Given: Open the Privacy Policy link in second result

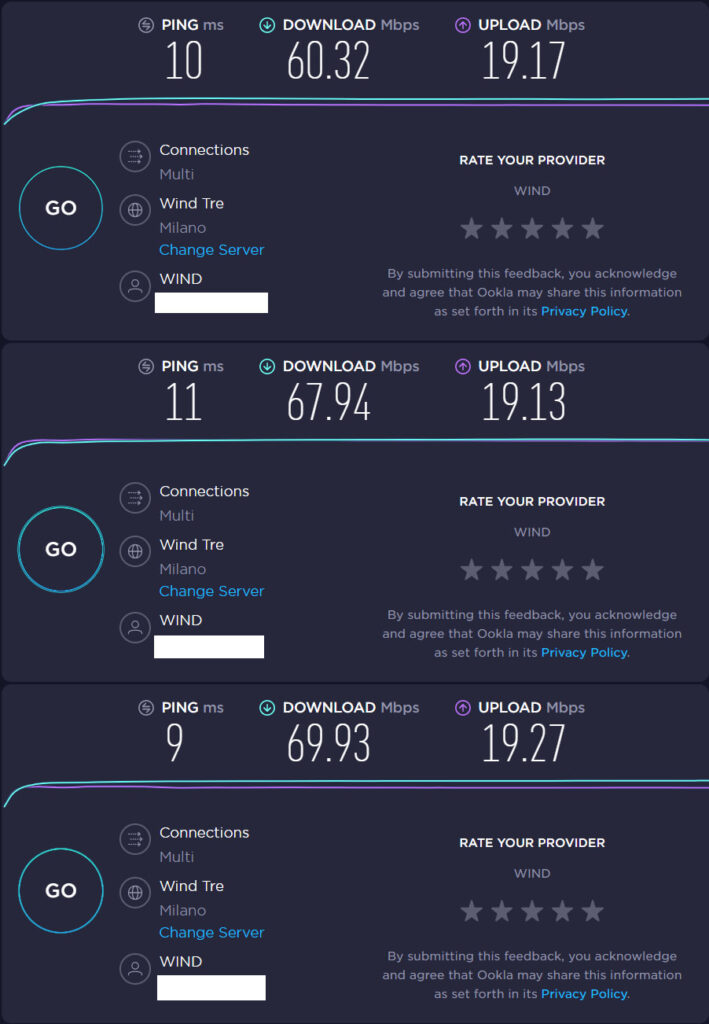Looking at the screenshot, I should pyautogui.click(x=584, y=652).
